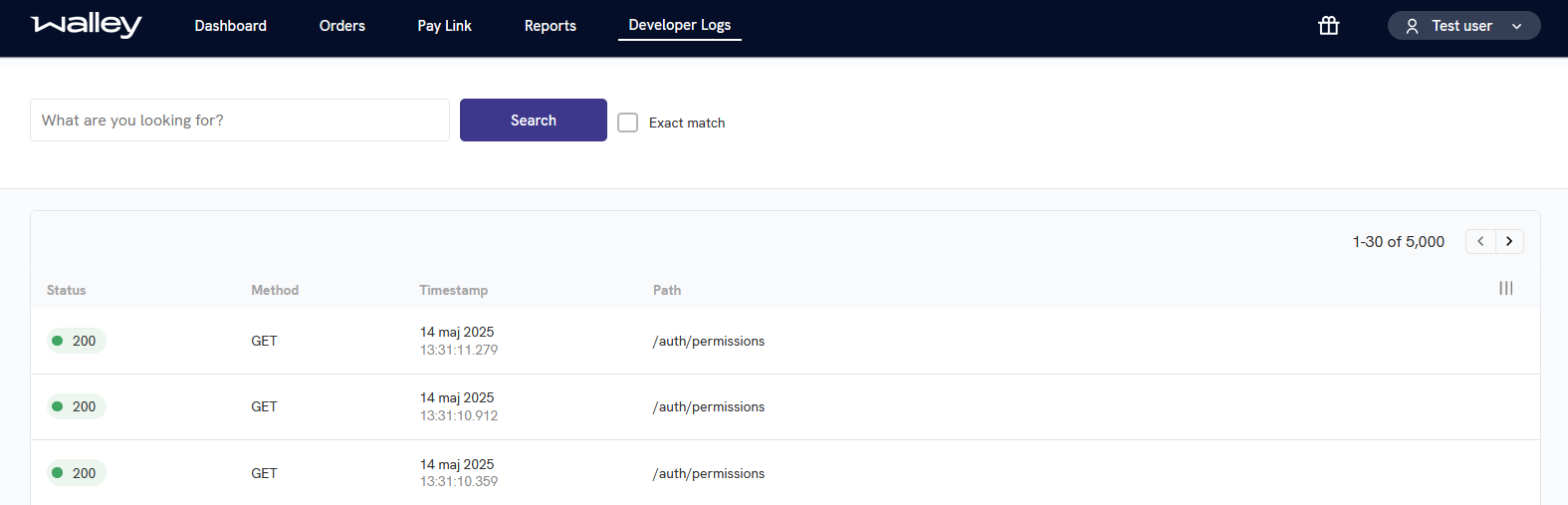Click the Walley logo
This screenshot has height=505, width=1568.
87,25
